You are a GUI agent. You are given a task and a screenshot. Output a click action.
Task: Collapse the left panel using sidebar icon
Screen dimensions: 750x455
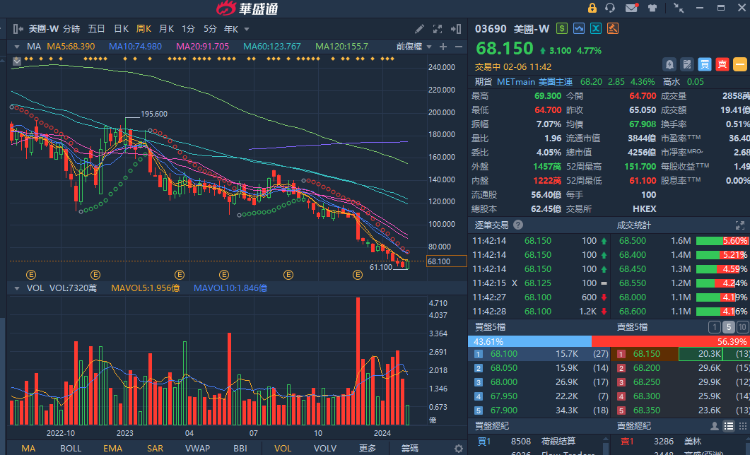point(18,29)
